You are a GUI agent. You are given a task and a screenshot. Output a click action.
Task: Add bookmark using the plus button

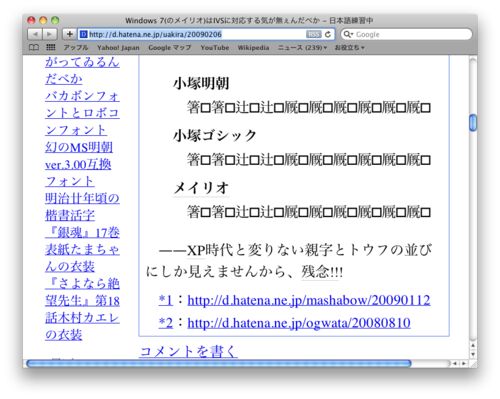pos(69,34)
